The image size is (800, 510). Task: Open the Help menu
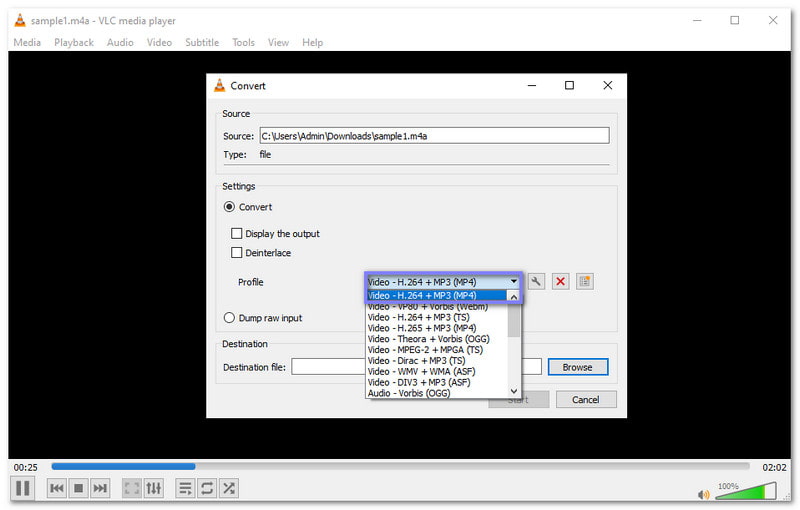(312, 43)
